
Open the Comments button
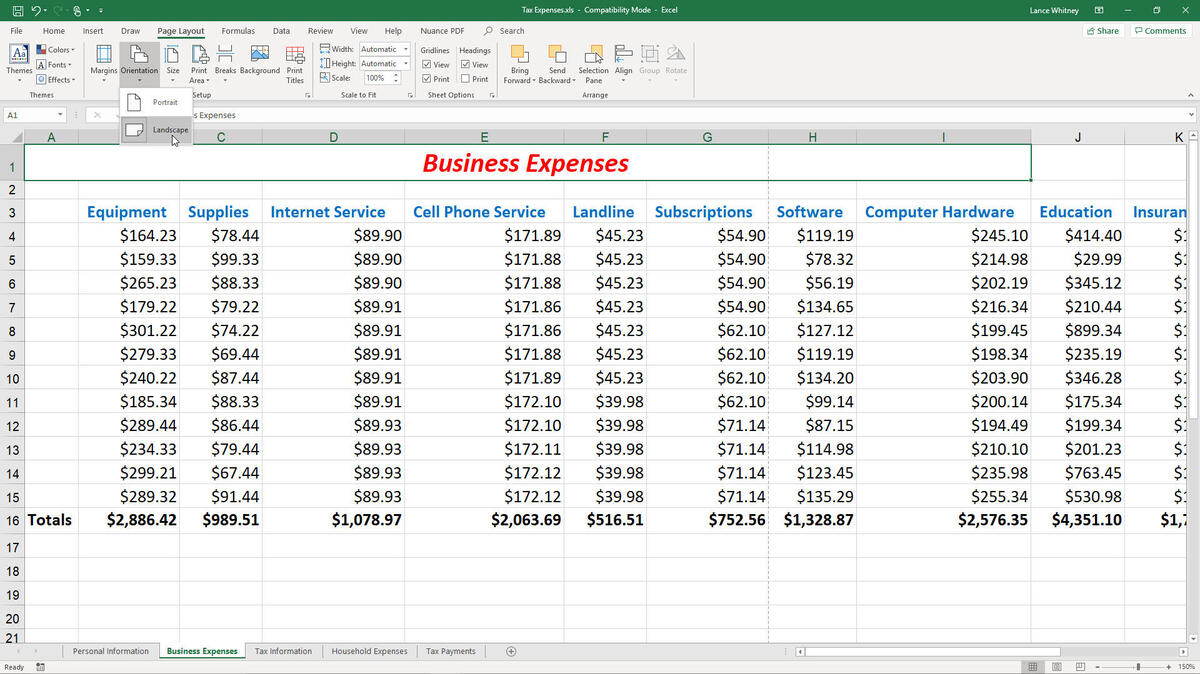[1160, 31]
